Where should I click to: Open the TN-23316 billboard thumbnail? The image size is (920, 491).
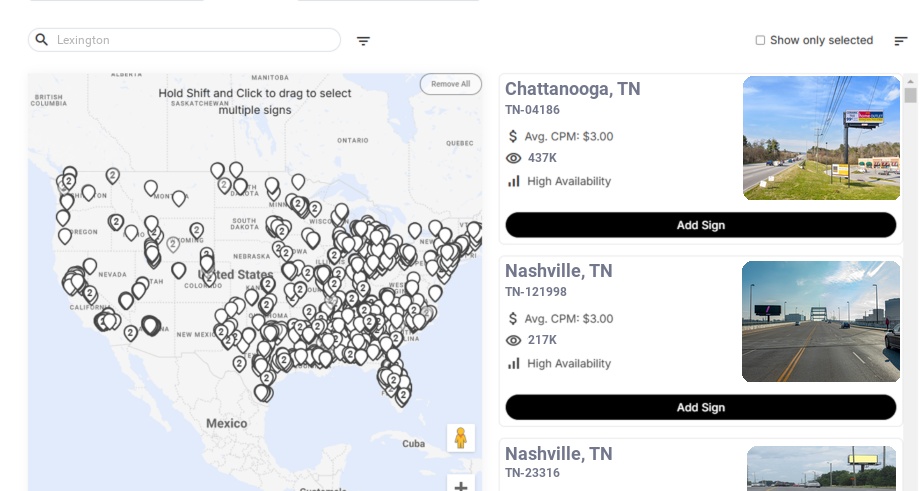pyautogui.click(x=823, y=468)
